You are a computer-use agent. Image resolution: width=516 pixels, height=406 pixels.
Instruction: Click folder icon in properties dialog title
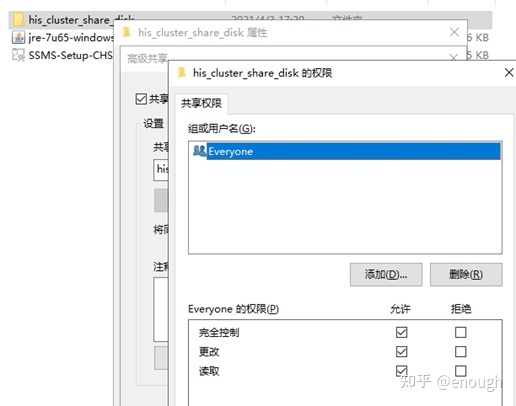pyautogui.click(x=127, y=32)
